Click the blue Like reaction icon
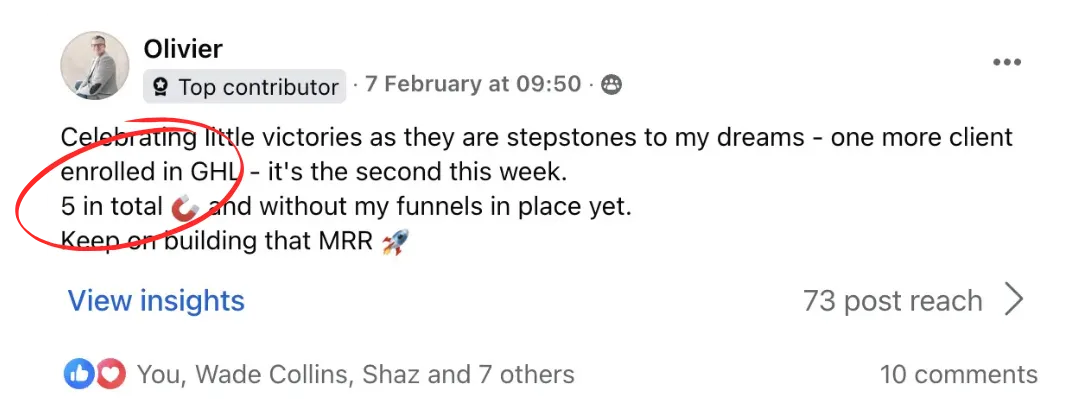The image size is (1067, 414). [79, 374]
